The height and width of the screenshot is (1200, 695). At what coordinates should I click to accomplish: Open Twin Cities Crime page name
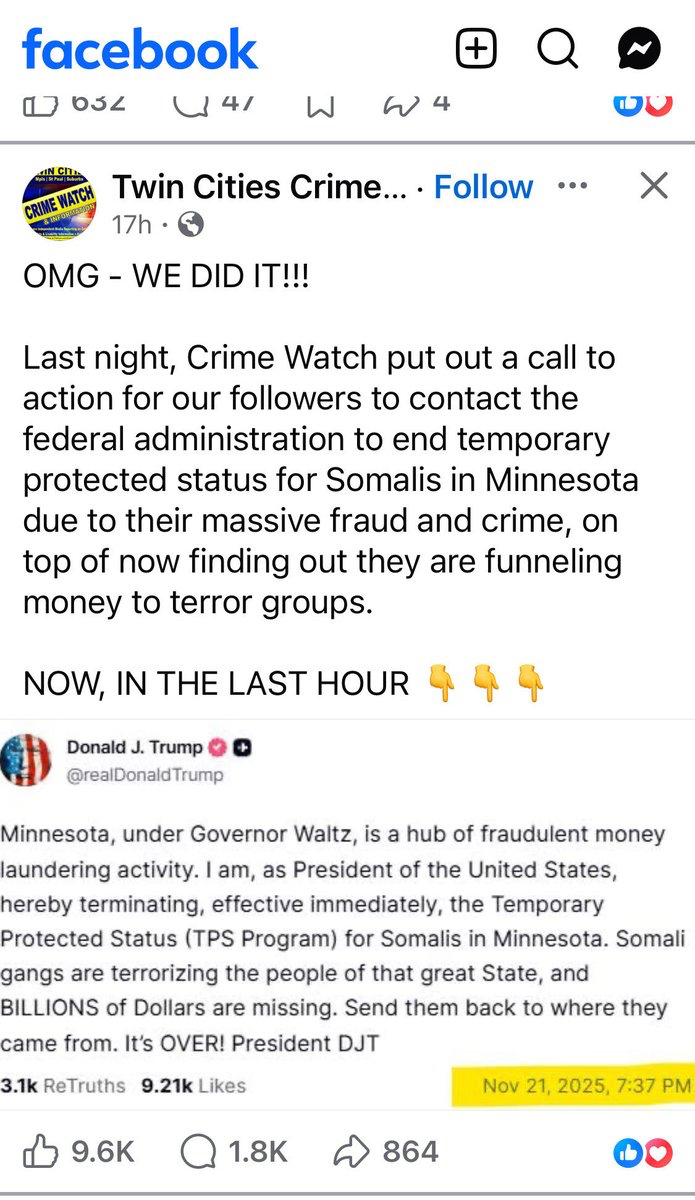tap(259, 187)
